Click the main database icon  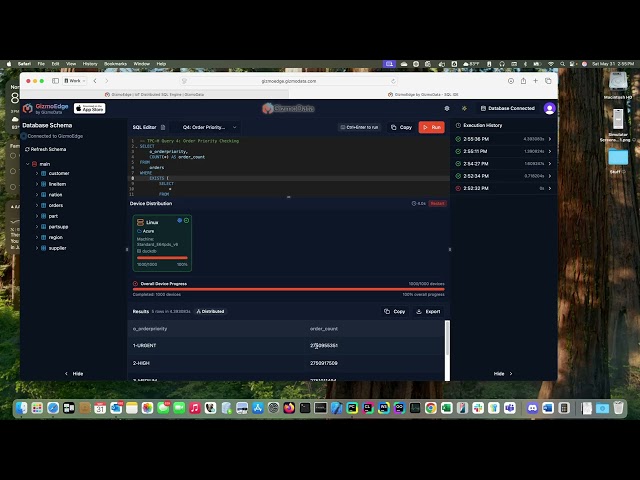[x=35, y=164]
